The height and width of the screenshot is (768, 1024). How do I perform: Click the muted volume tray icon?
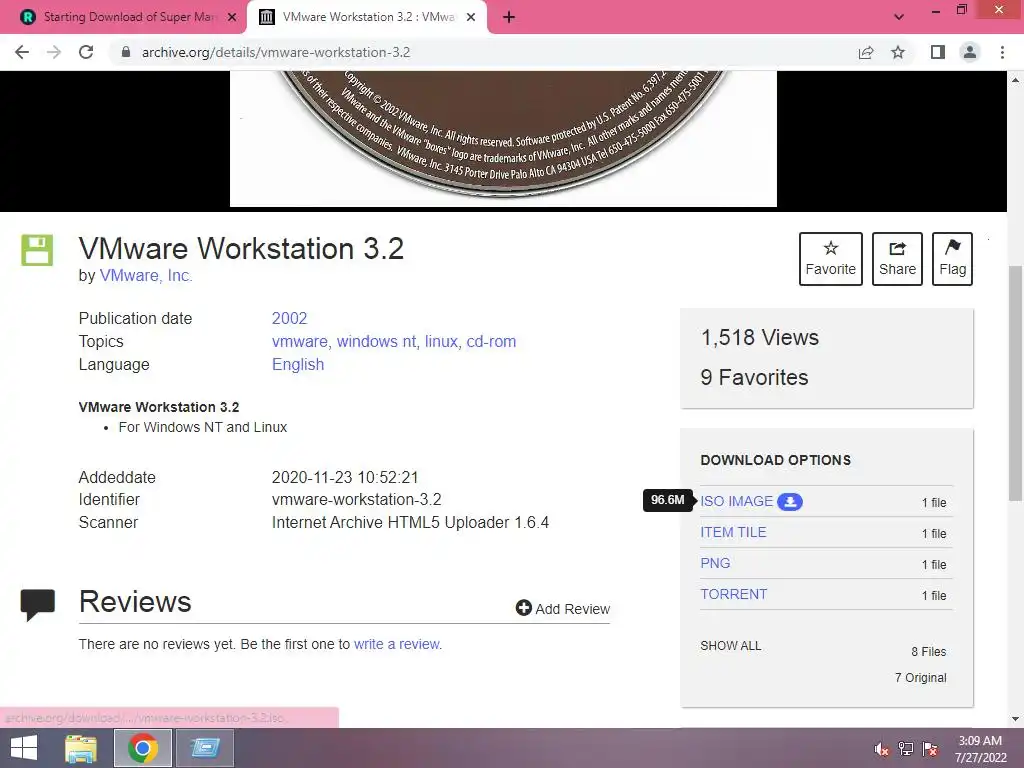coord(882,749)
